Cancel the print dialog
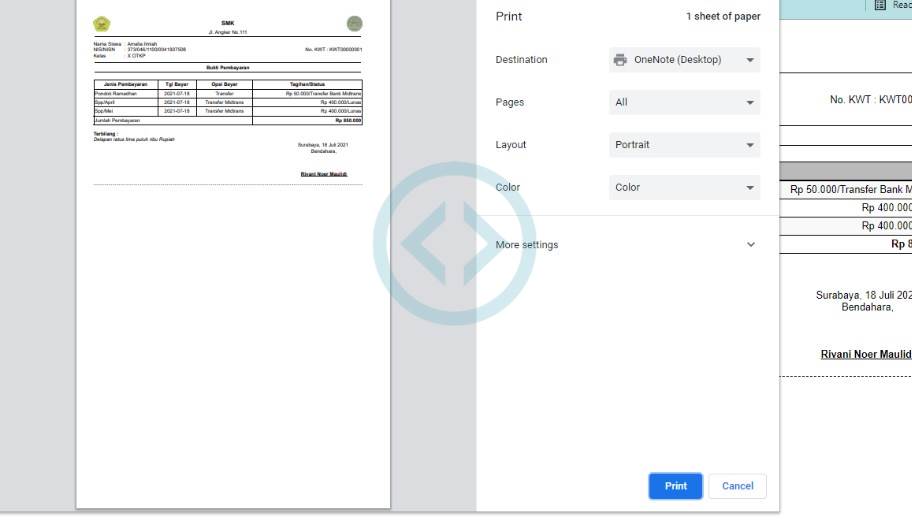This screenshot has width=912, height=529. (737, 486)
